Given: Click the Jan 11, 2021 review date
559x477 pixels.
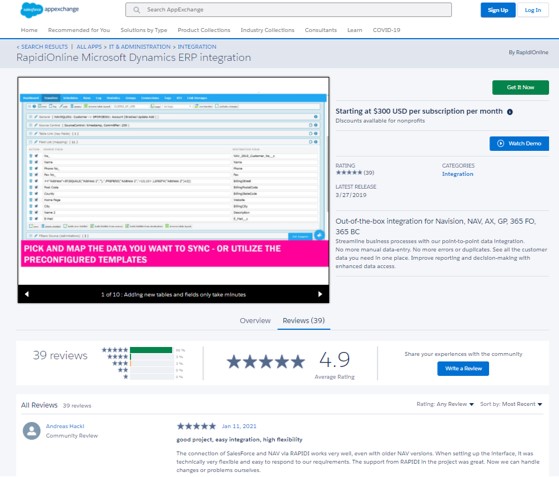Looking at the screenshot, I should pyautogui.click(x=239, y=426).
